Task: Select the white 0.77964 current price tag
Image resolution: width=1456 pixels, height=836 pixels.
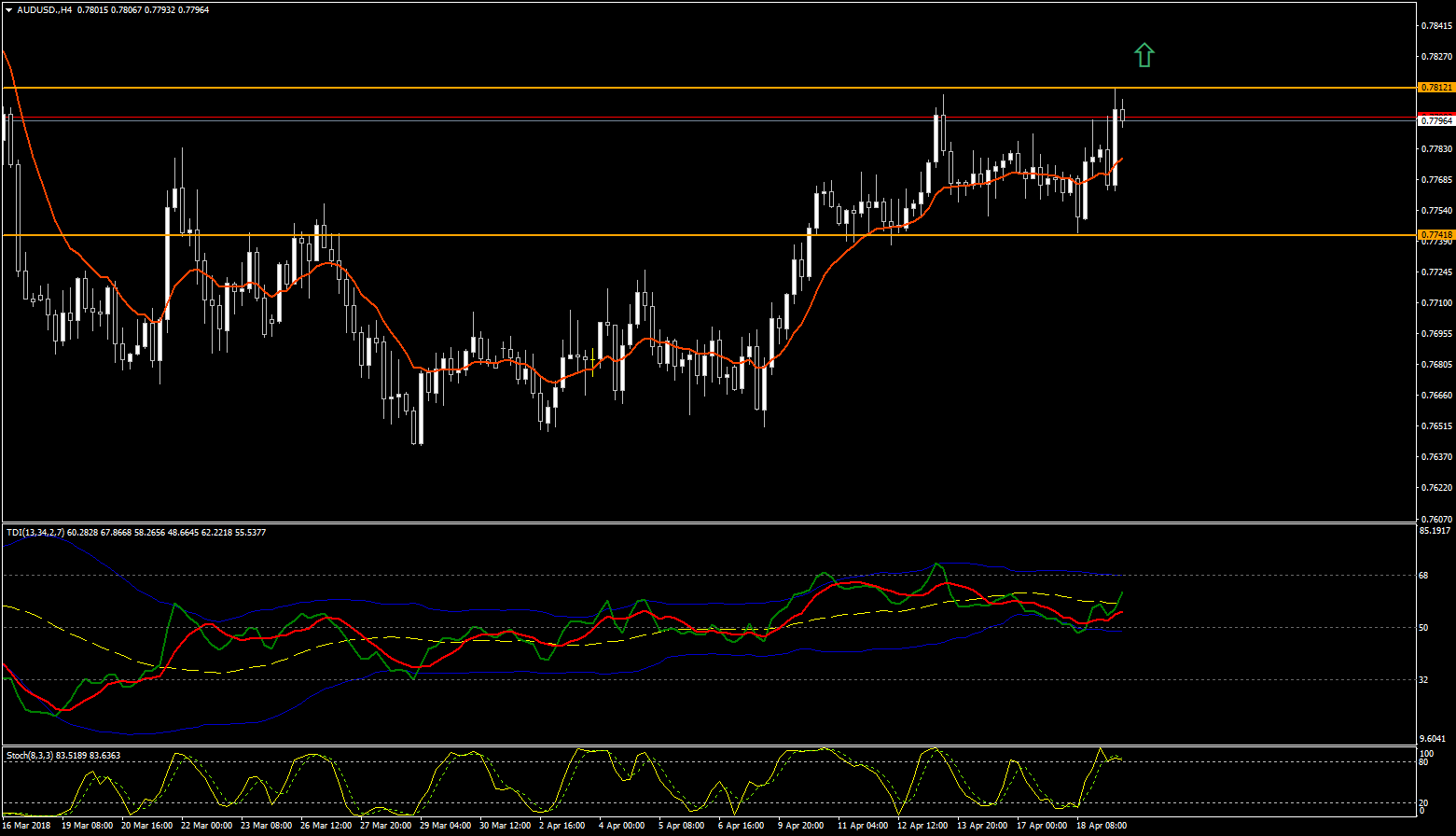Action: tap(1435, 120)
